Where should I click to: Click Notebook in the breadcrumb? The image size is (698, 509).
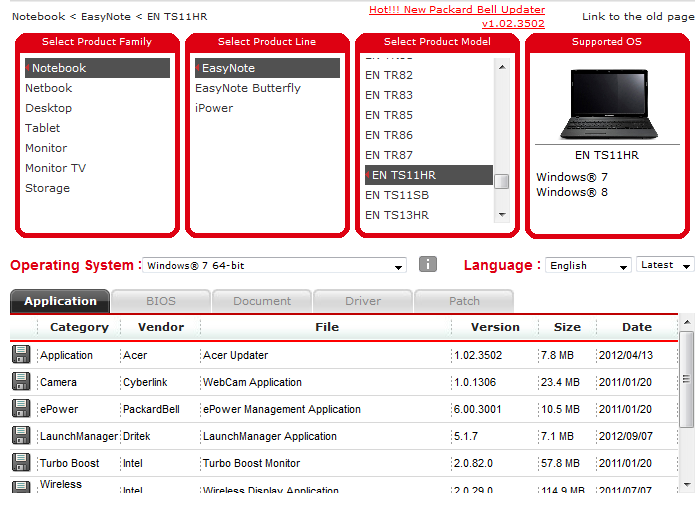tap(38, 17)
